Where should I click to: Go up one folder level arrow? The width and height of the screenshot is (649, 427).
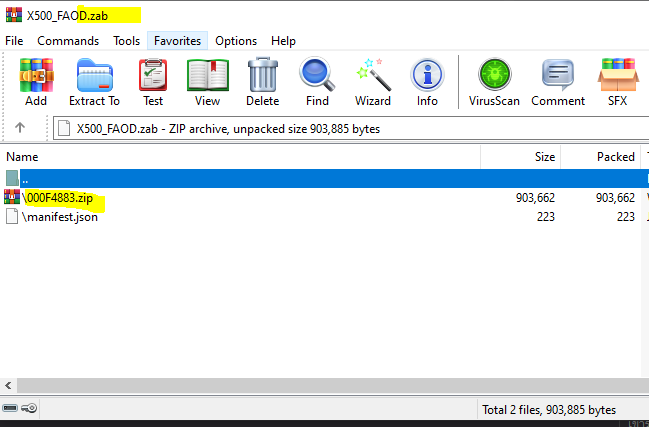coord(19,127)
